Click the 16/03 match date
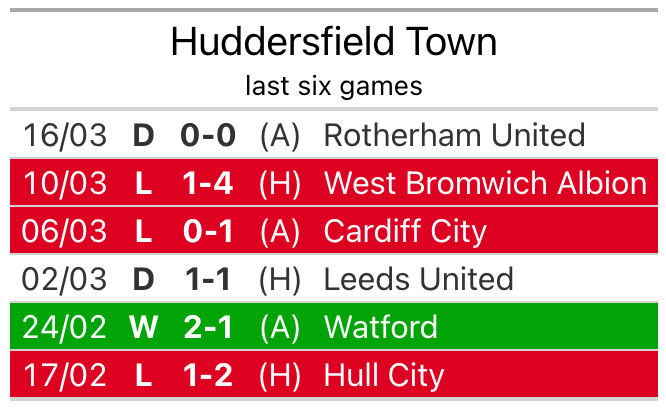This screenshot has width=666, height=408. 65,135
